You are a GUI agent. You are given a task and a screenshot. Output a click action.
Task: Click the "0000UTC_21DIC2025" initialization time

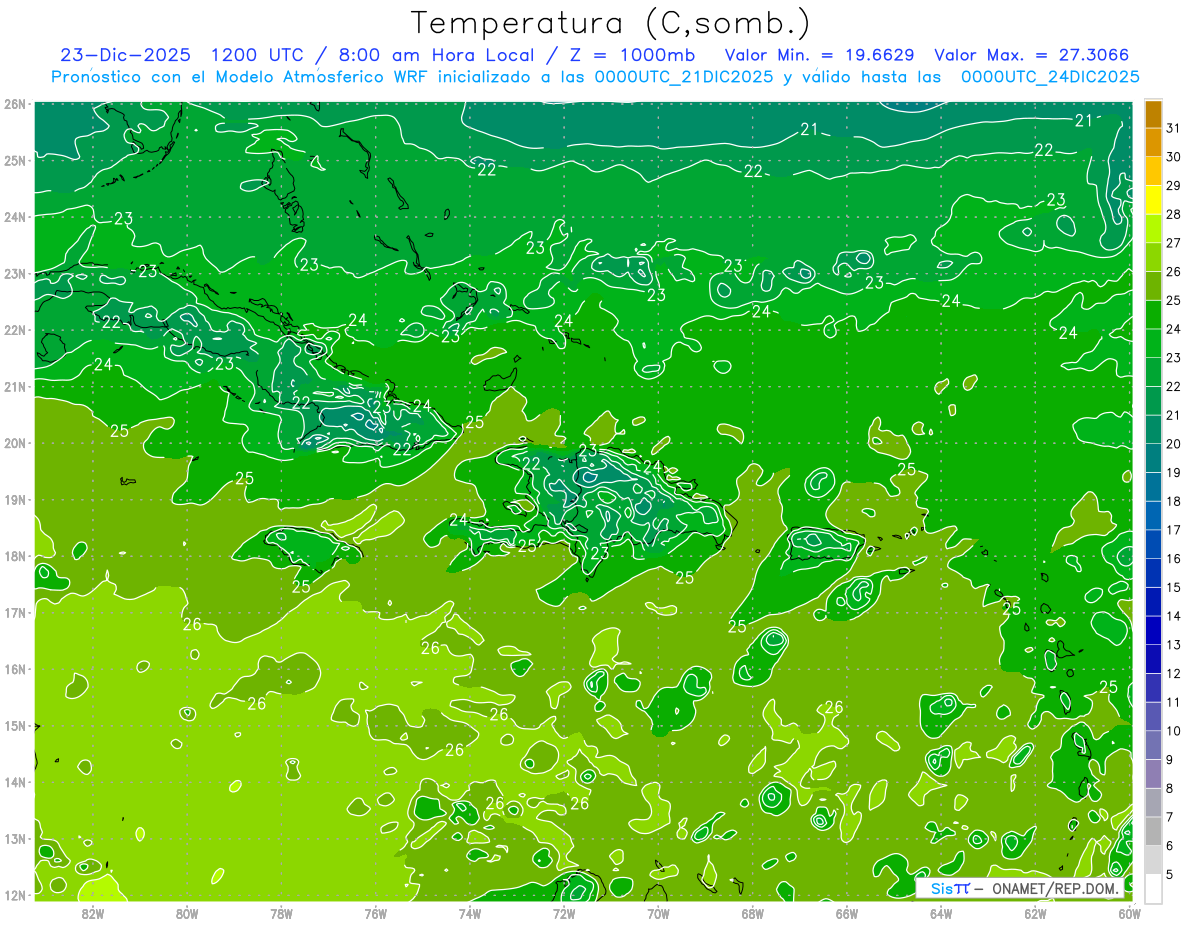684,77
